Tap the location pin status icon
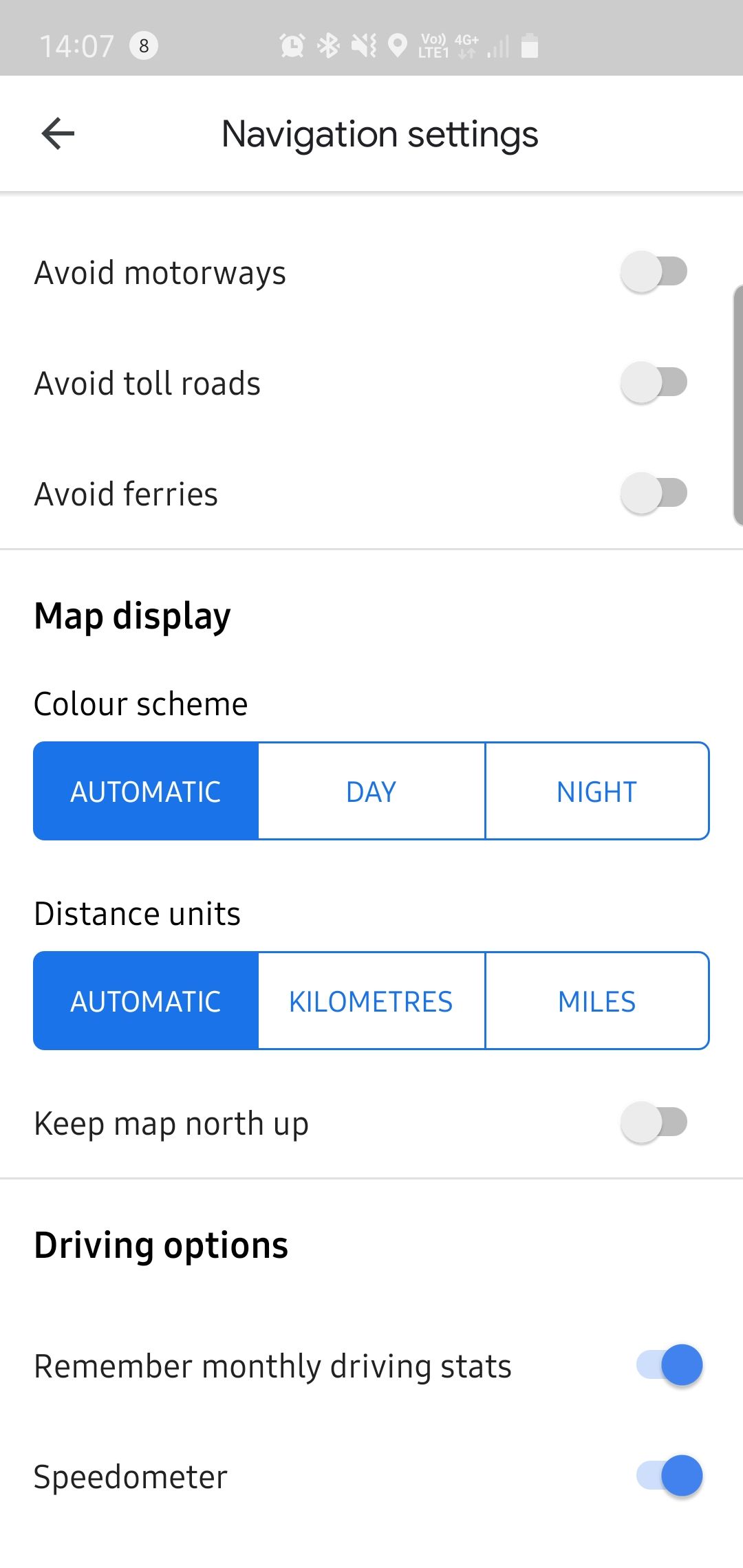Image resolution: width=743 pixels, height=1568 pixels. coord(398,46)
